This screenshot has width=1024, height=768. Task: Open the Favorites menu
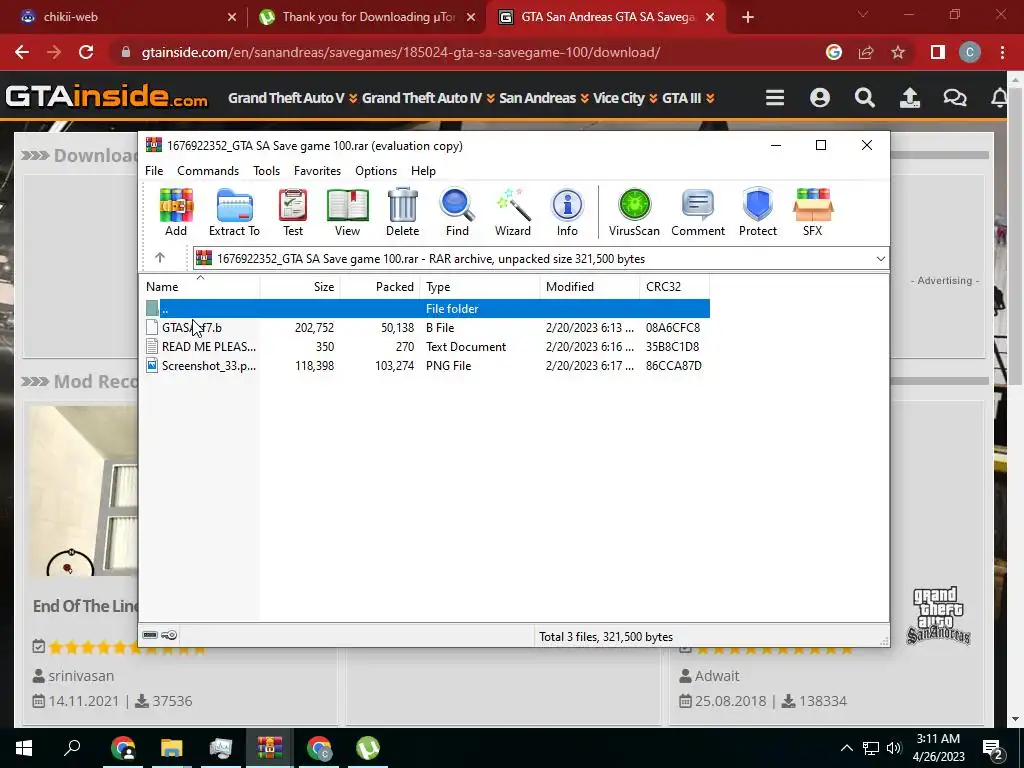[x=317, y=170]
